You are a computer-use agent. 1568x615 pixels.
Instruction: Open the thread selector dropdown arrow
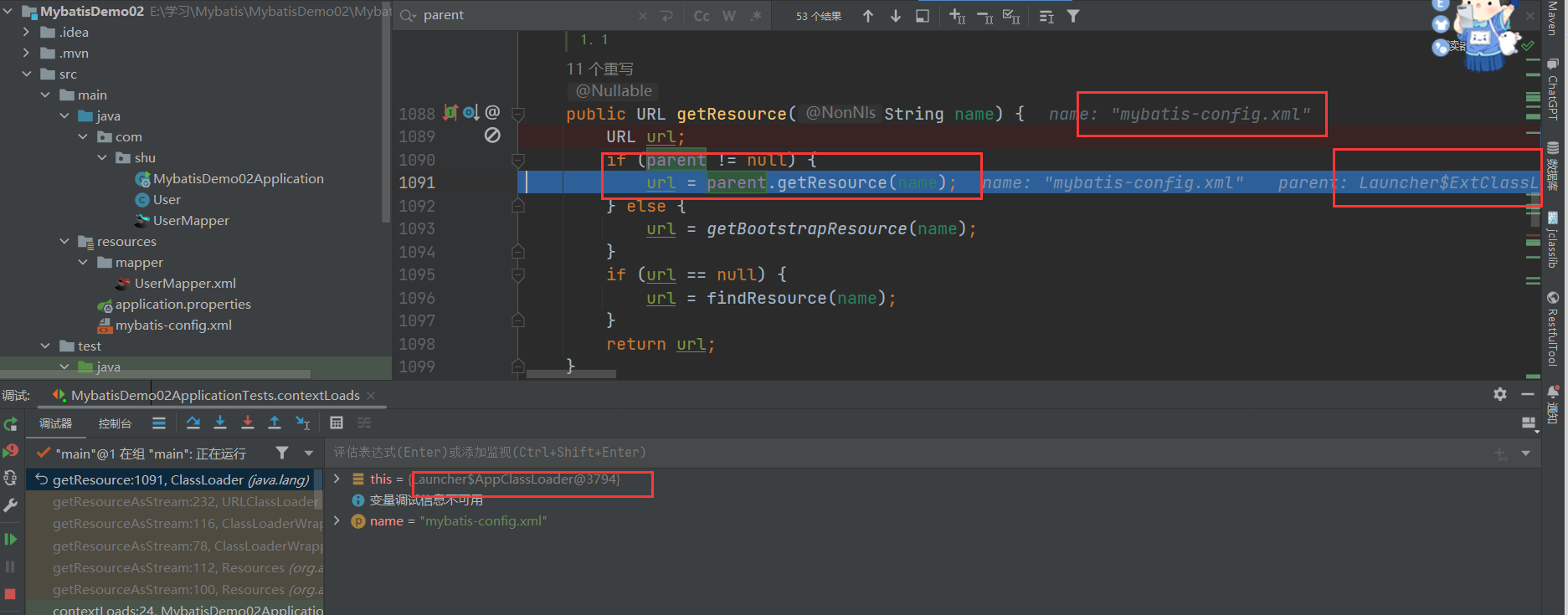pos(309,453)
